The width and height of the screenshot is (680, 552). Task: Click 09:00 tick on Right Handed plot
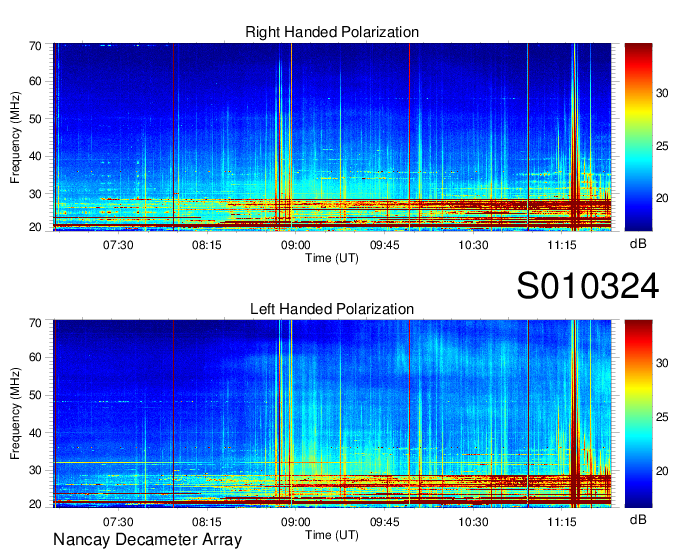tap(296, 245)
